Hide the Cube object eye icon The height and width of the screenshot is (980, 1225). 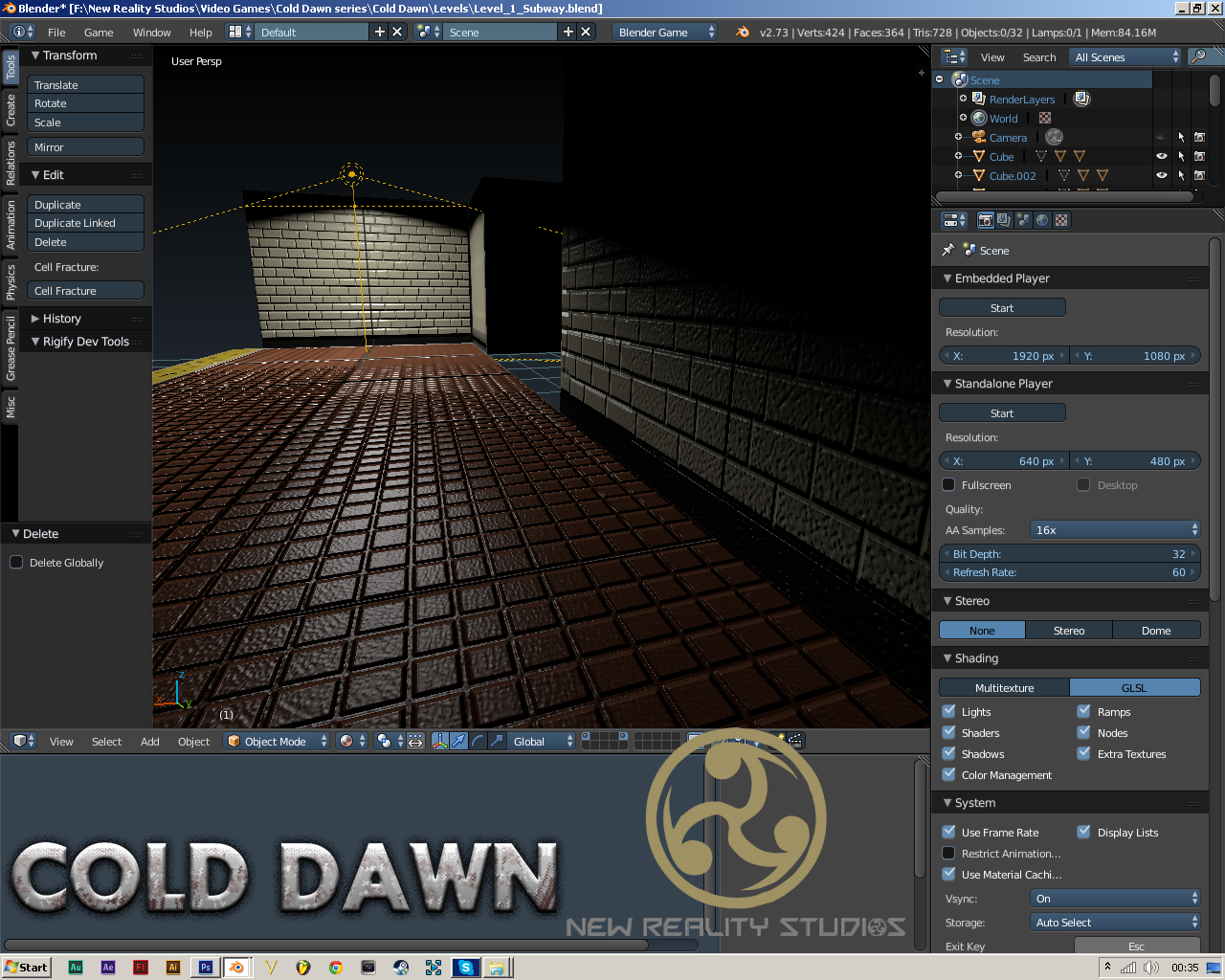point(1161,156)
